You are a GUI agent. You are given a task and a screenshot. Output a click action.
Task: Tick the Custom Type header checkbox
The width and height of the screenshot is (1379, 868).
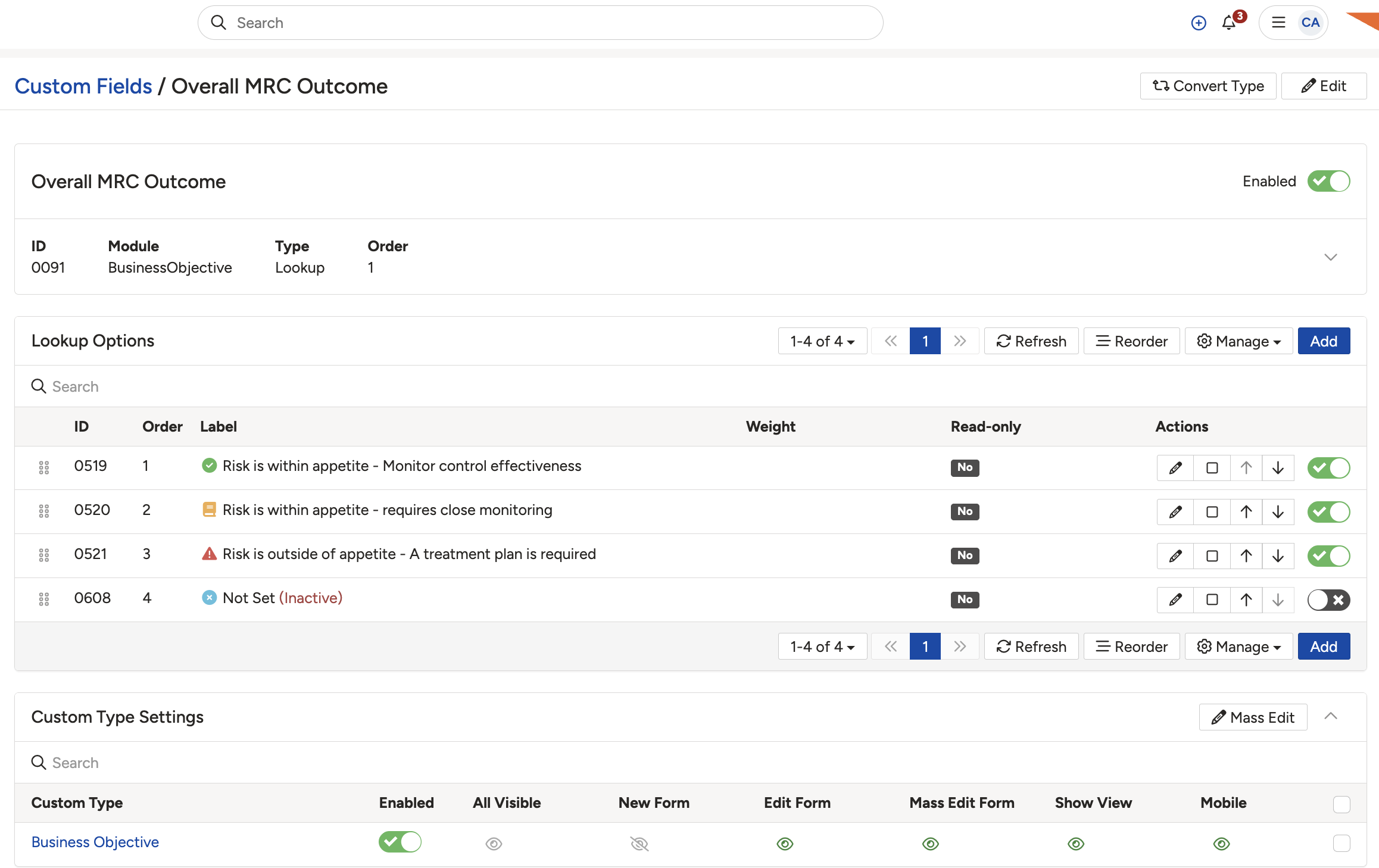[x=1341, y=804]
